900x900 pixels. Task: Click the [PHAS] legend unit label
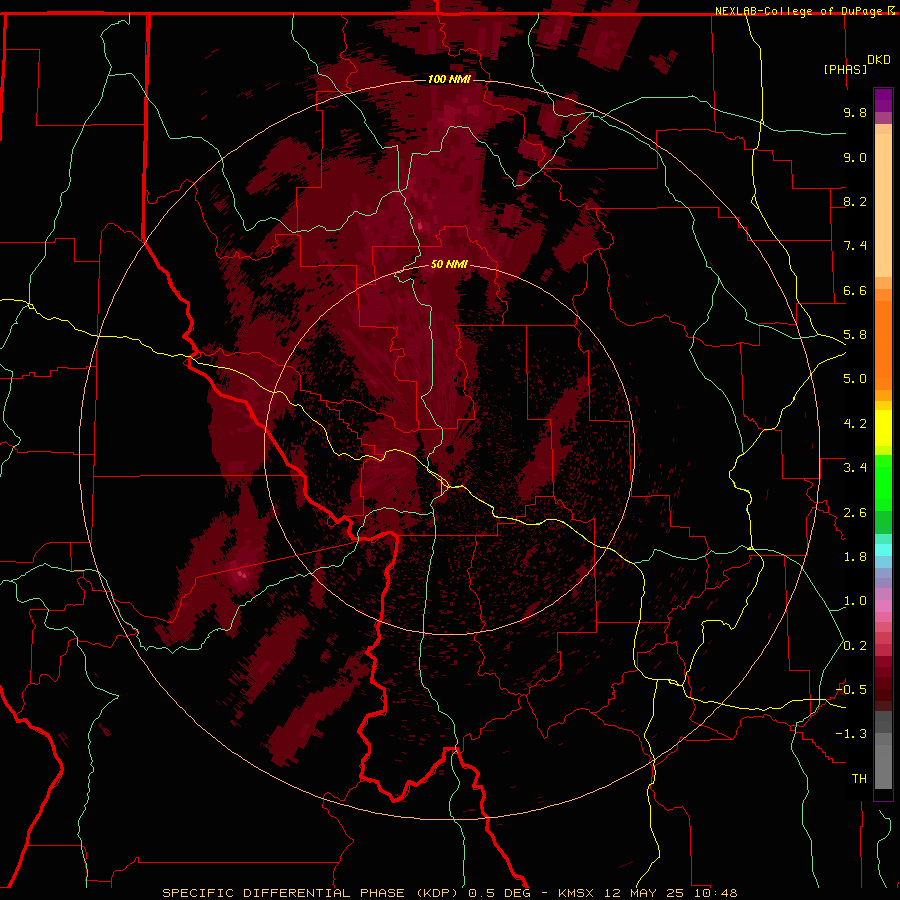tap(845, 69)
